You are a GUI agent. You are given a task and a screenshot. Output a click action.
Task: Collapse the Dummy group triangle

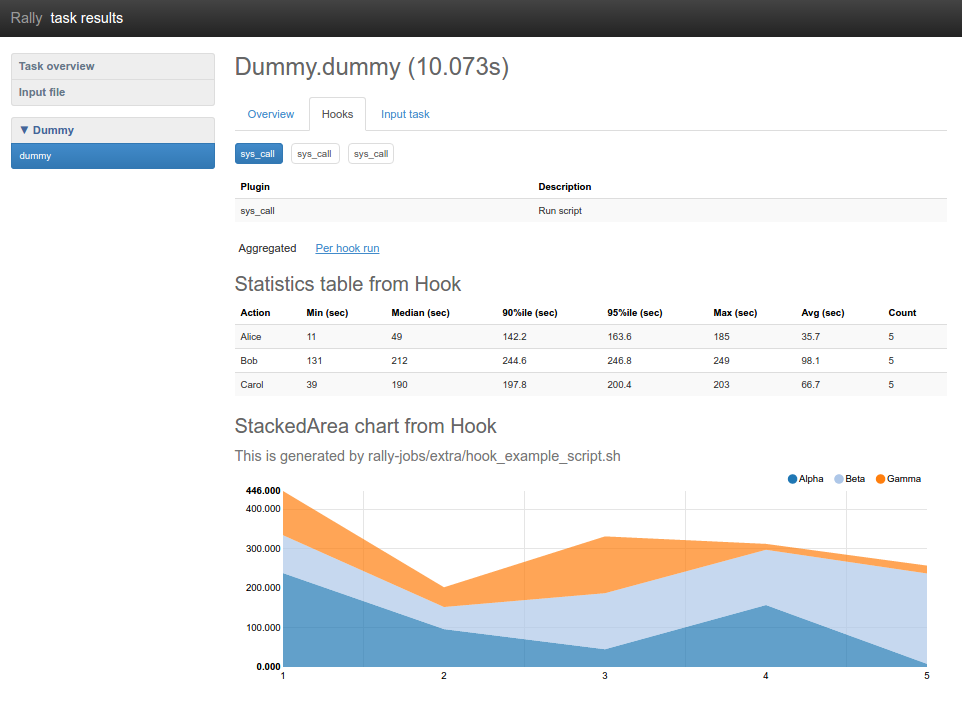(25, 130)
